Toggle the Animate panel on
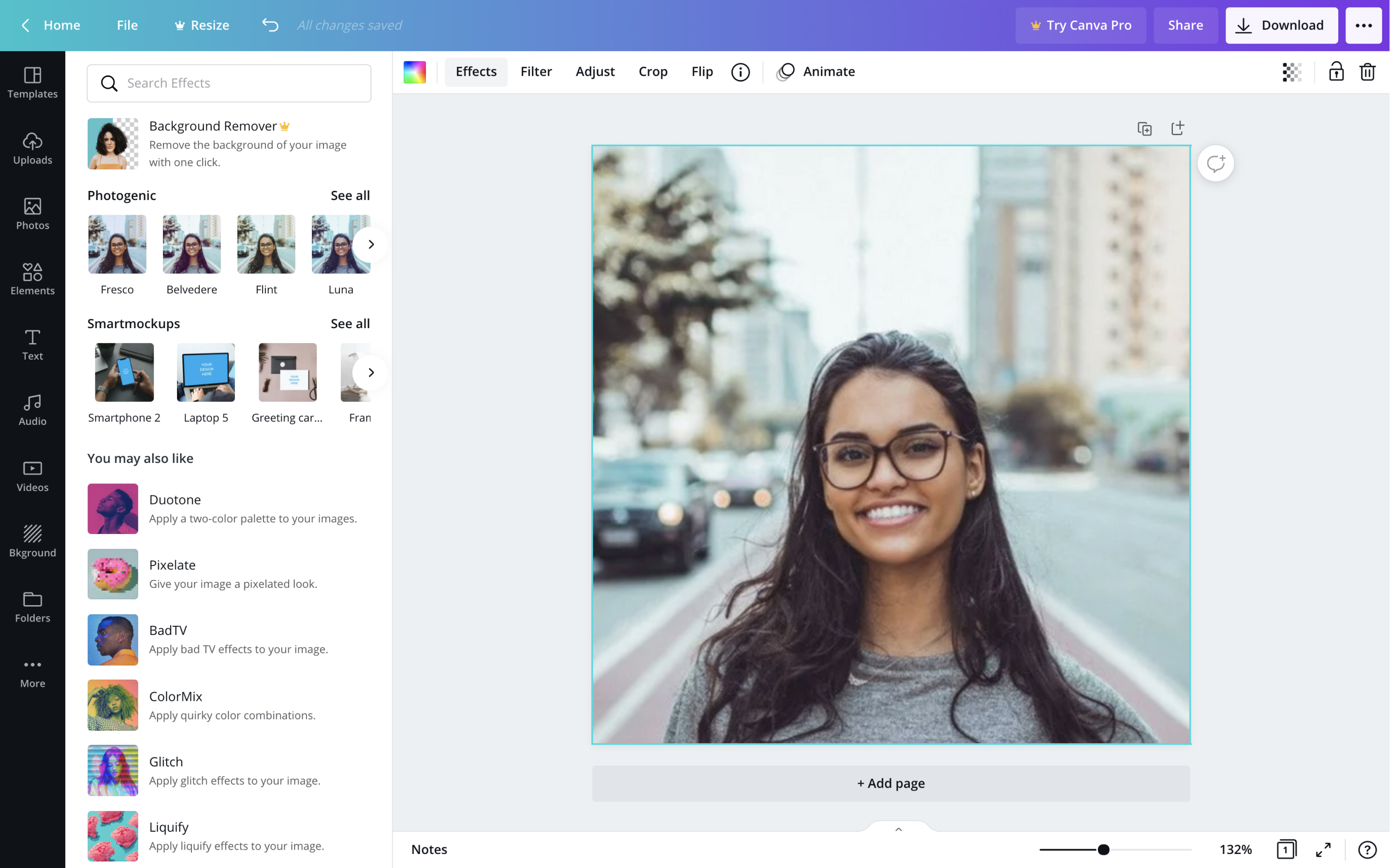The width and height of the screenshot is (1390, 868). click(x=828, y=71)
